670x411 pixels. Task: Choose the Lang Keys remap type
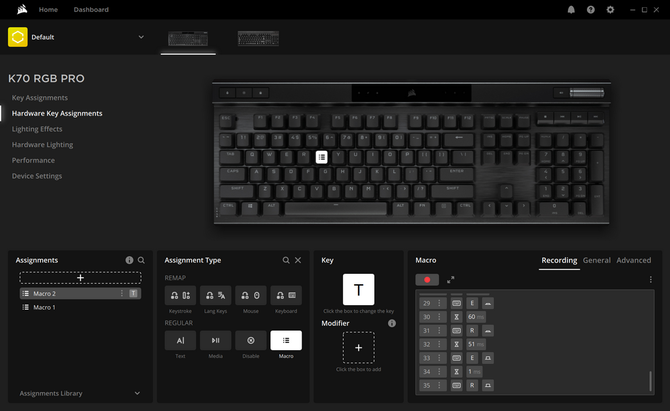[215, 295]
